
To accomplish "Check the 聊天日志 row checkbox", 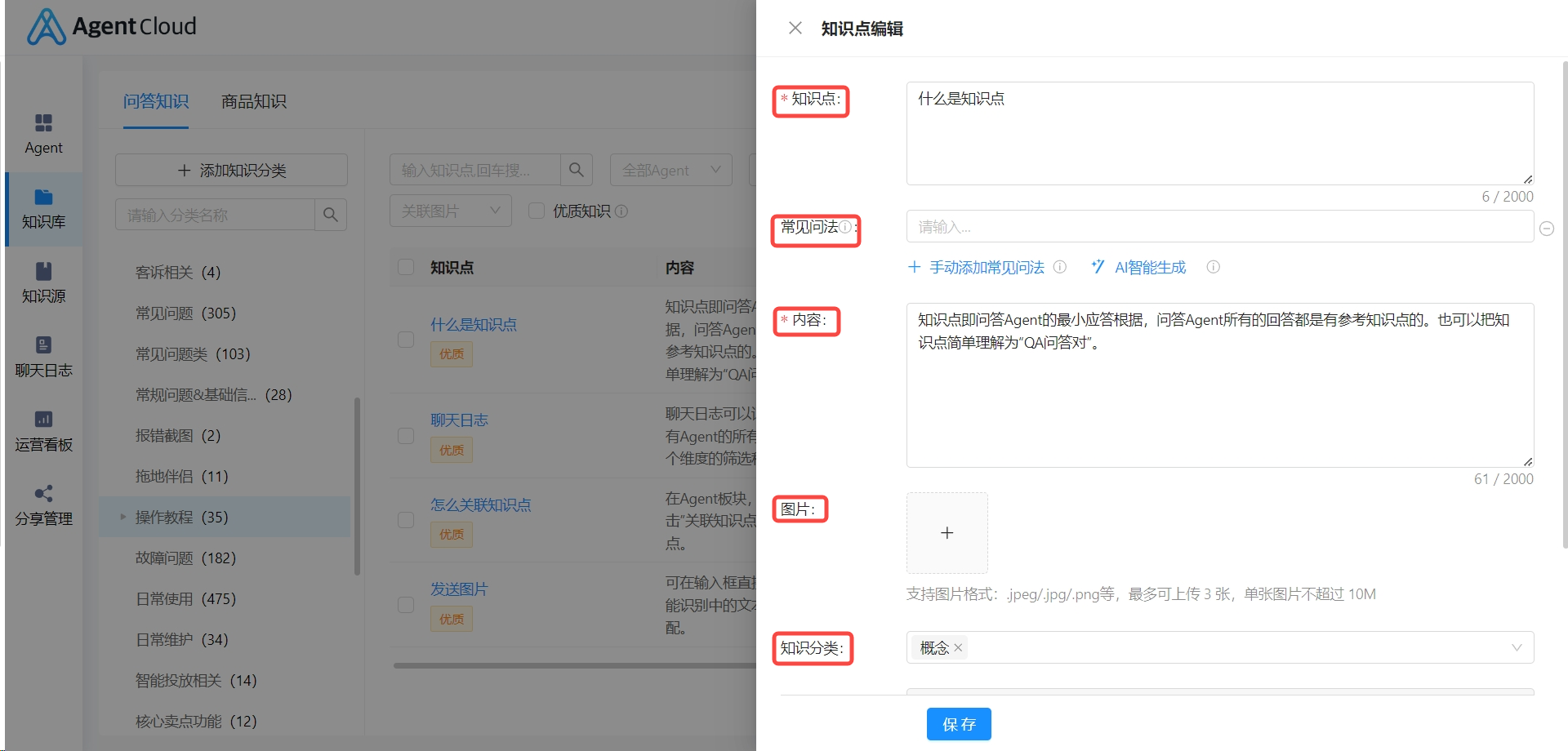I will 405,435.
